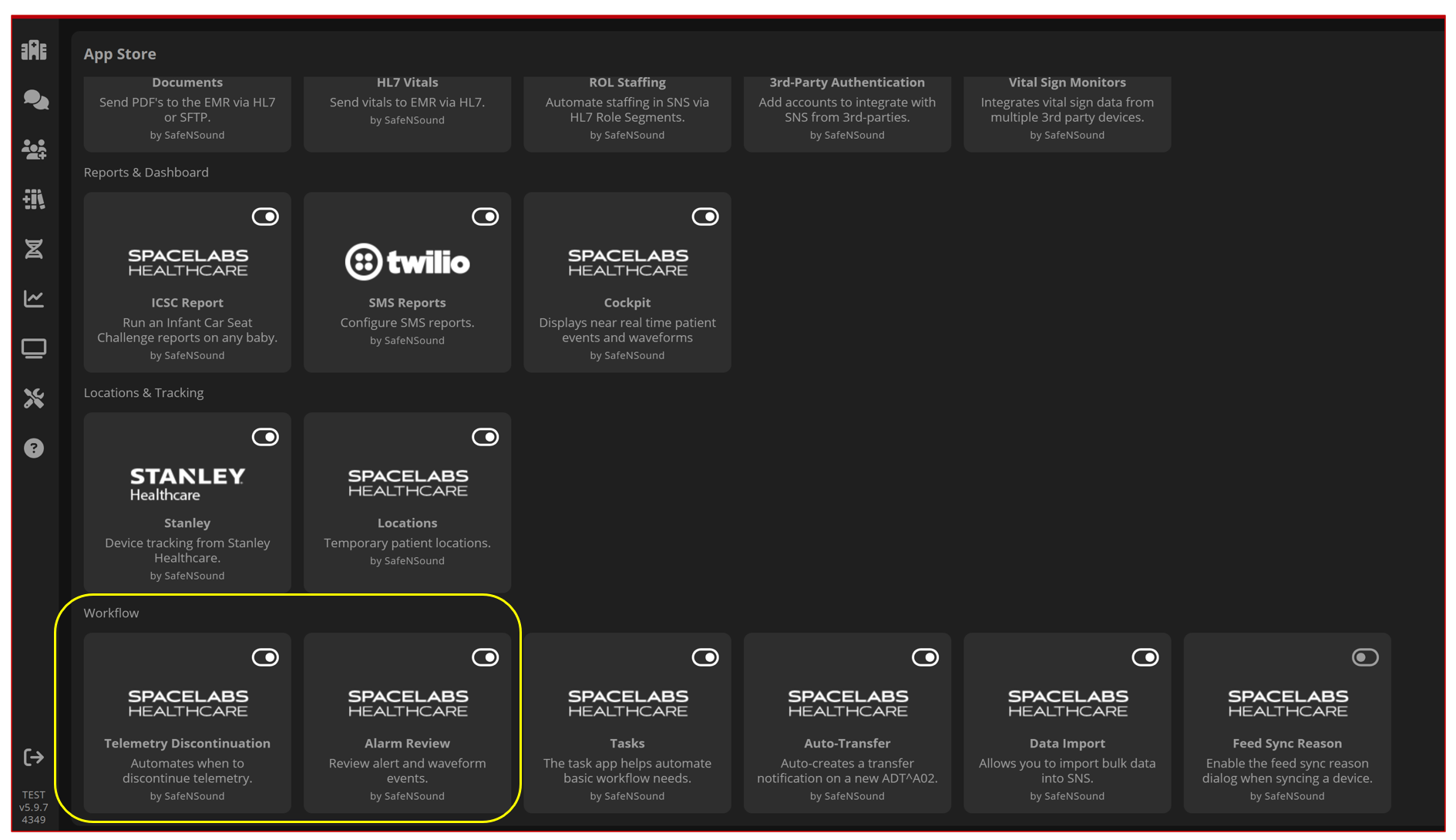This screenshot has width=1456, height=840.
Task: Open the Vital Sign Monitors app card
Action: 1068,113
